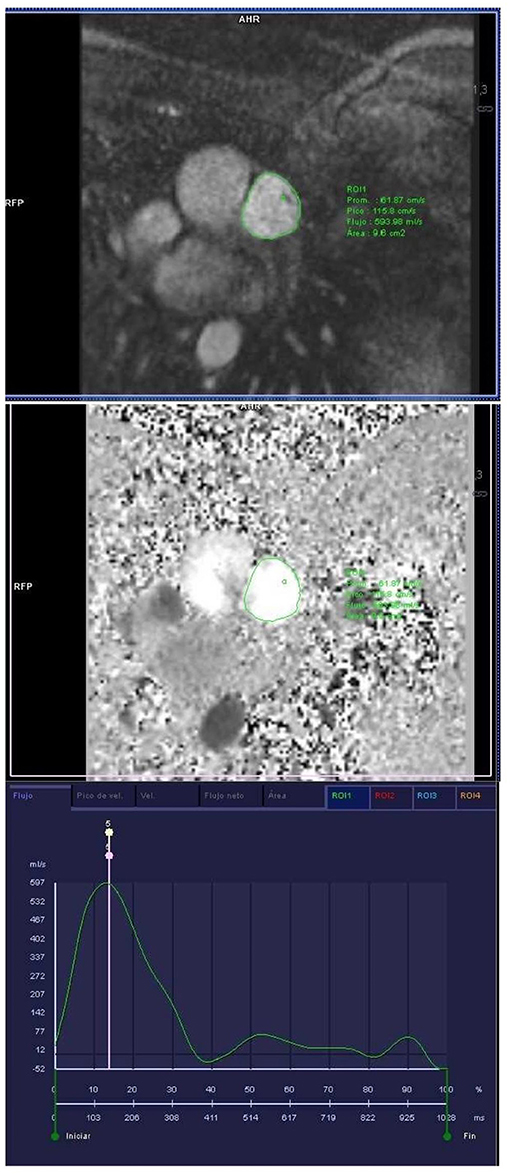Select the white phase marker labeled 5
This screenshot has height=1176, width=510.
pos(109,832)
